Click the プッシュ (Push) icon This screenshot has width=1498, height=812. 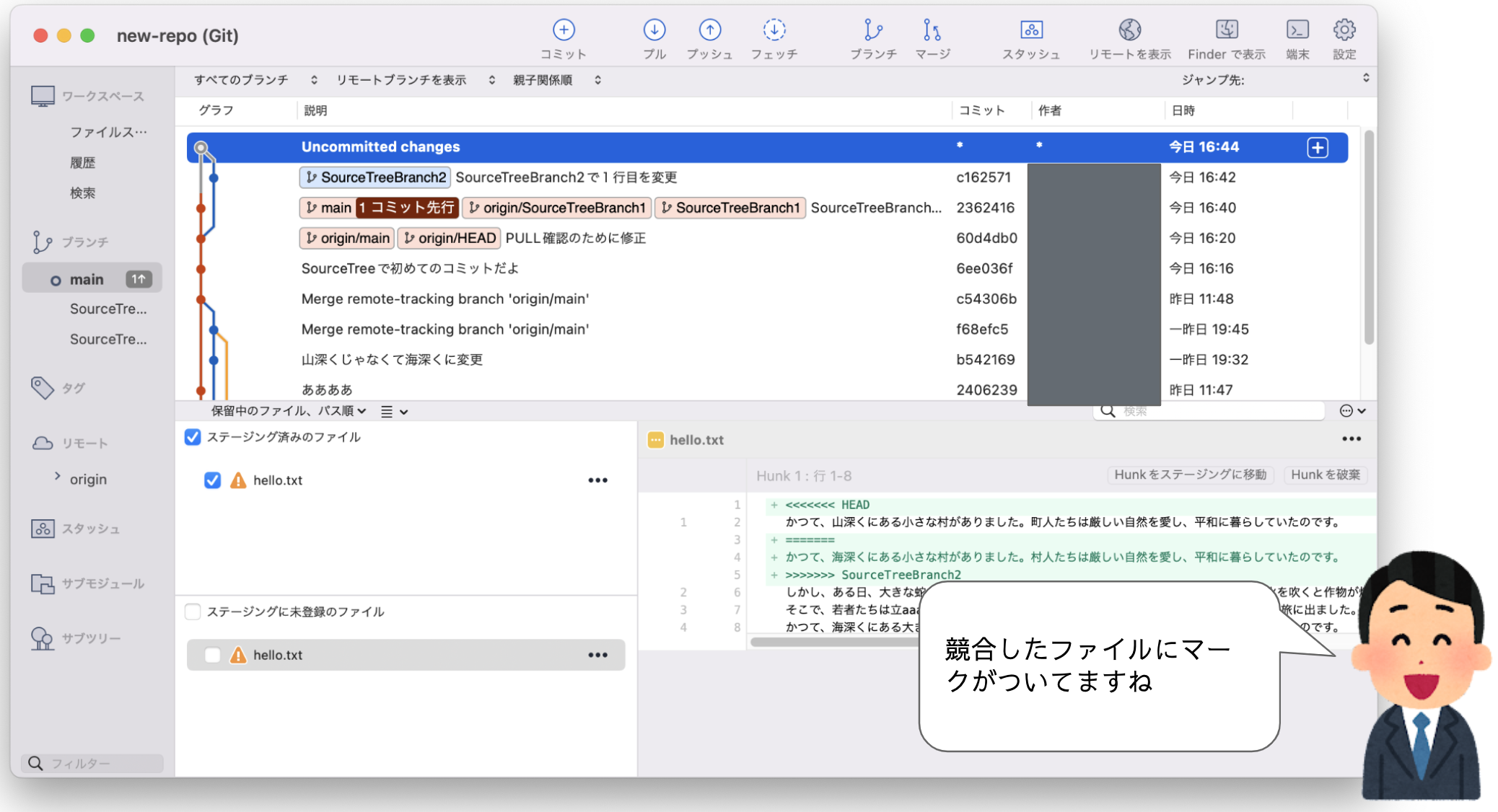(x=710, y=30)
